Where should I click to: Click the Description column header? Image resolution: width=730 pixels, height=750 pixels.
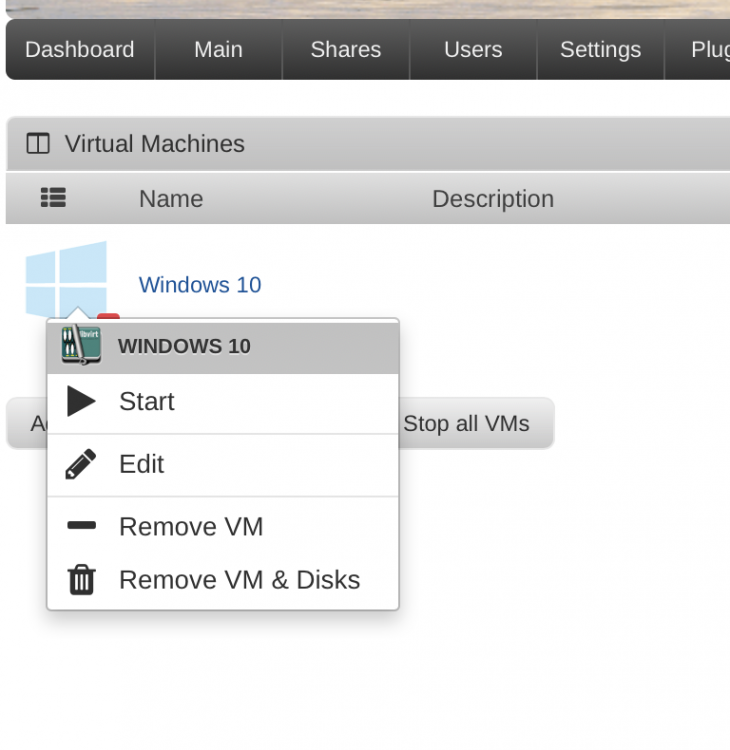pyautogui.click(x=493, y=199)
